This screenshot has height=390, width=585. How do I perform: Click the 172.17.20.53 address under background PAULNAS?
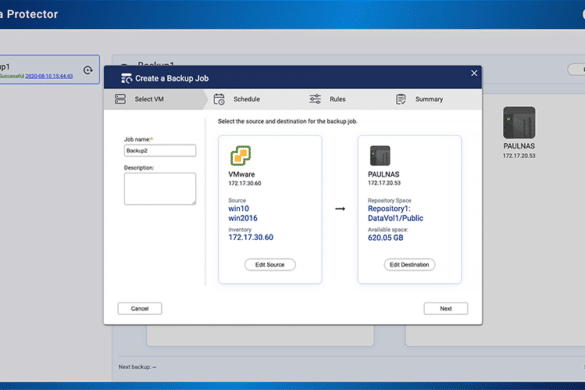click(x=519, y=156)
